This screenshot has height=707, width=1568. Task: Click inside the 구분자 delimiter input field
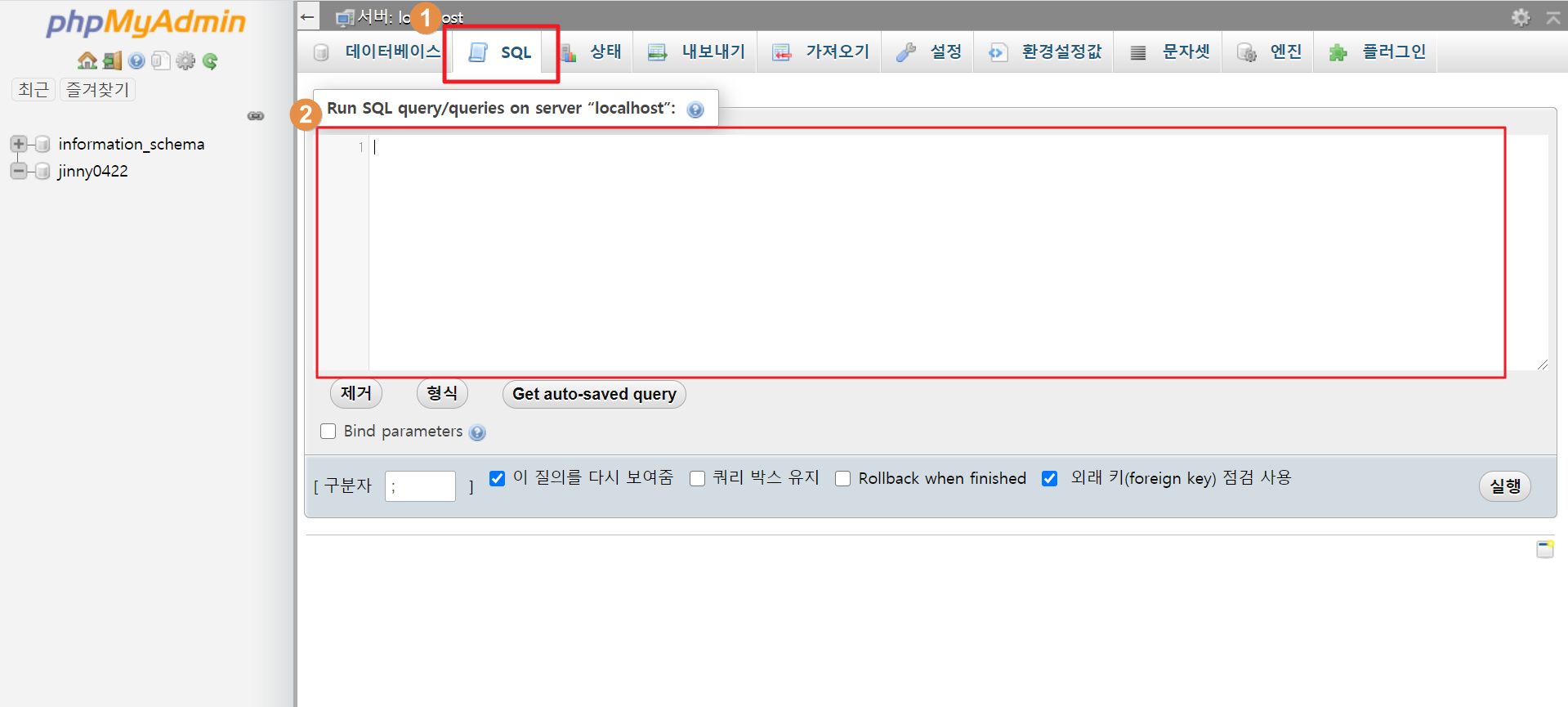click(420, 486)
